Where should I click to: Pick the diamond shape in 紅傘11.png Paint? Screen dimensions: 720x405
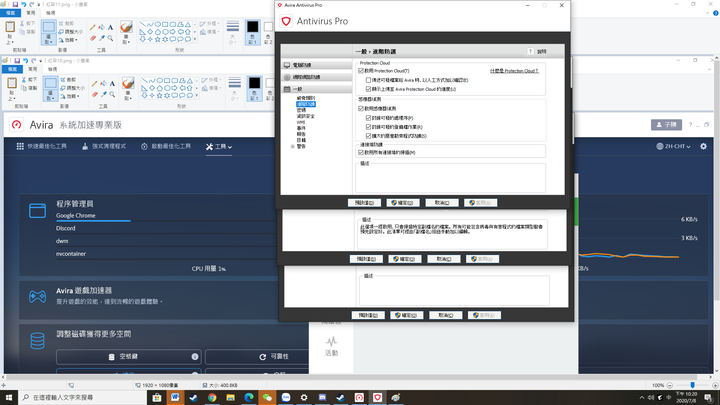point(150,32)
